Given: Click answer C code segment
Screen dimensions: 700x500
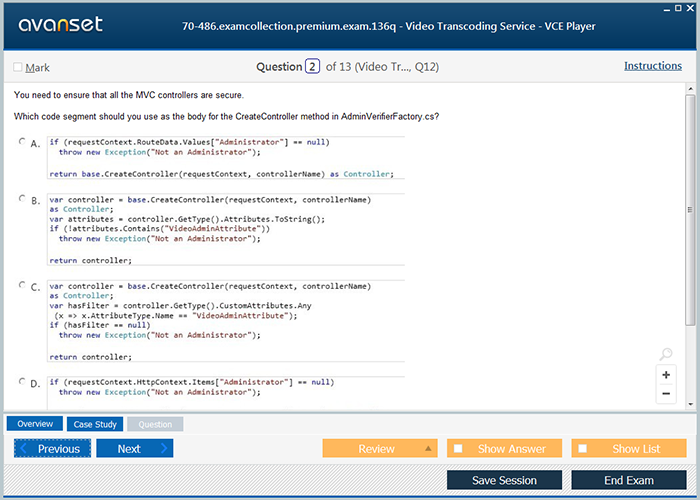Looking at the screenshot, I should (x=226, y=321).
